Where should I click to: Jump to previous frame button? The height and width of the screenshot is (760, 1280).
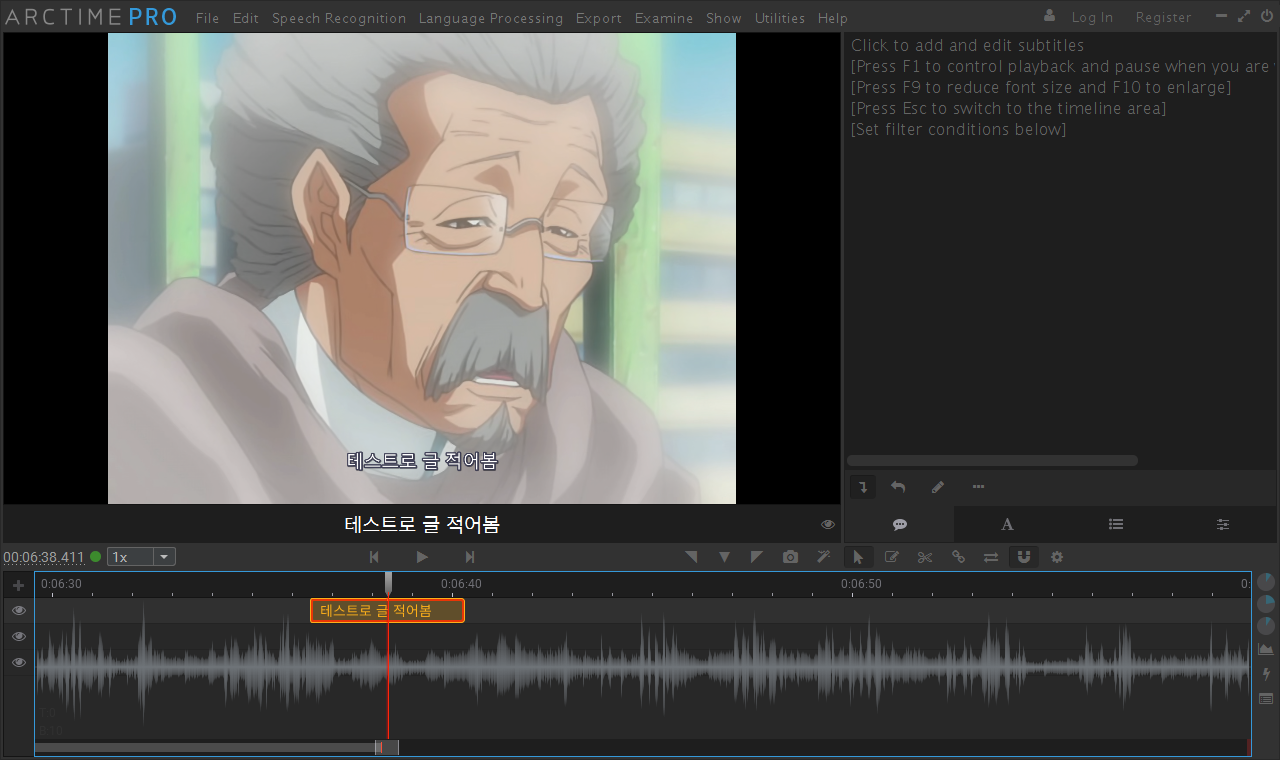(374, 557)
